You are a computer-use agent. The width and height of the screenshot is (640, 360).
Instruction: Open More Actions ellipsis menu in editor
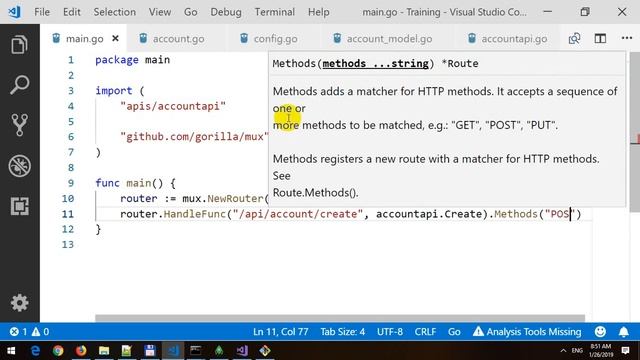(x=627, y=38)
